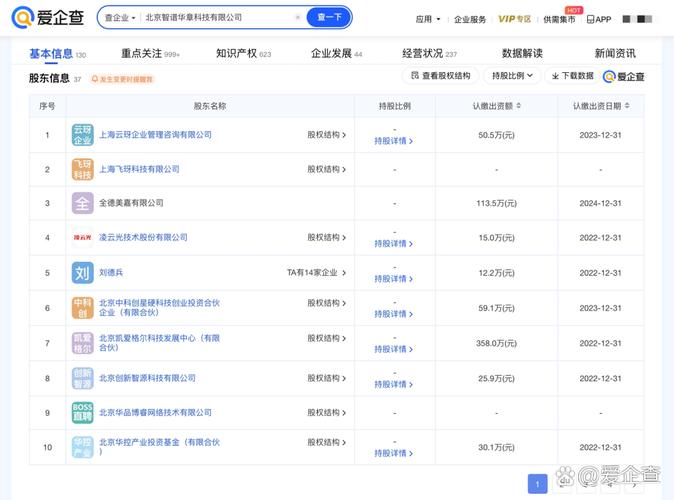Go to page 1 in pagination
The height and width of the screenshot is (500, 674).
pos(537,484)
